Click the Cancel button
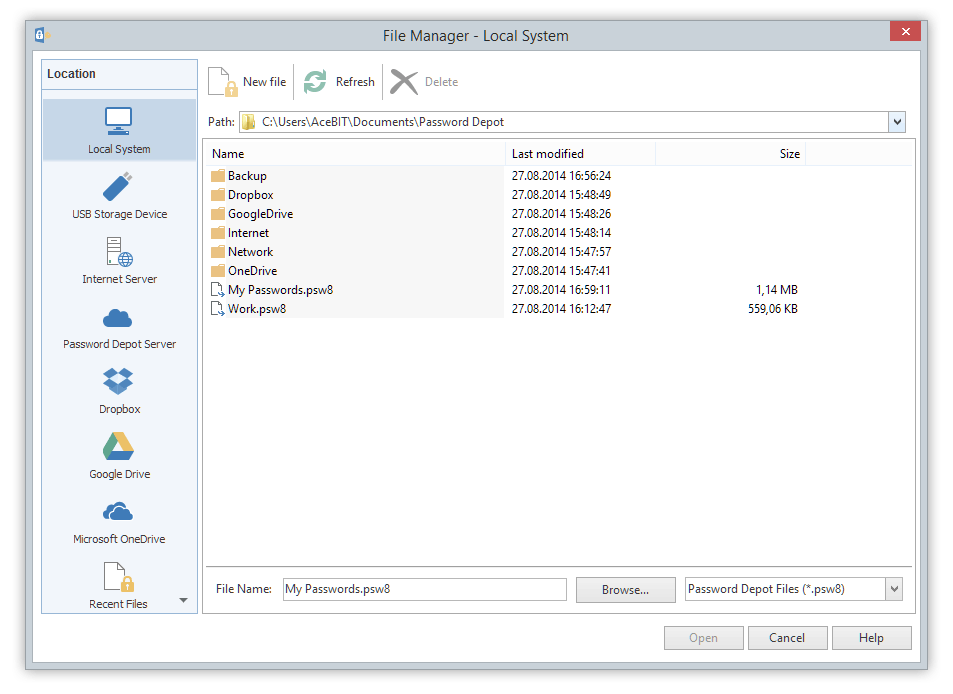The width and height of the screenshot is (953, 694). (x=787, y=637)
